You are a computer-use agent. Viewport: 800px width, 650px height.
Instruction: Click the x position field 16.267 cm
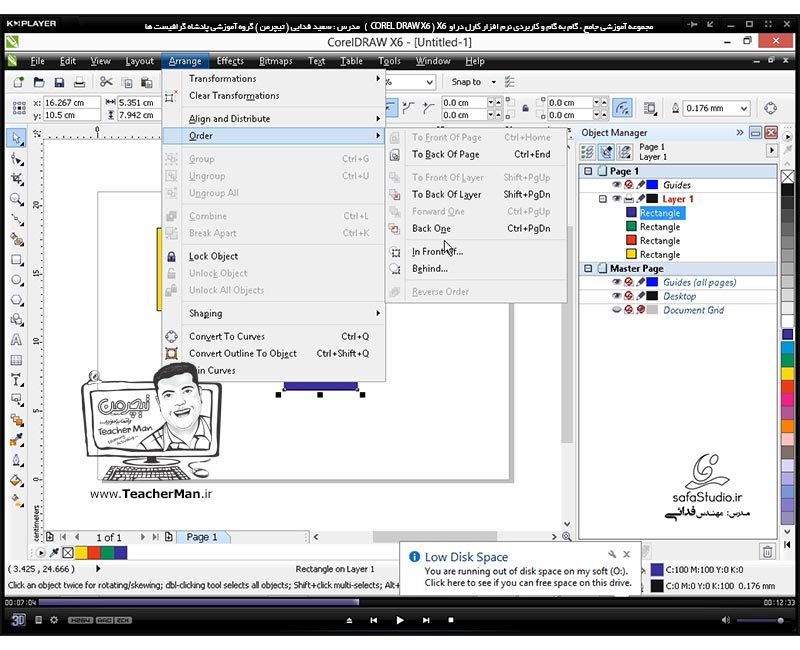71,103
